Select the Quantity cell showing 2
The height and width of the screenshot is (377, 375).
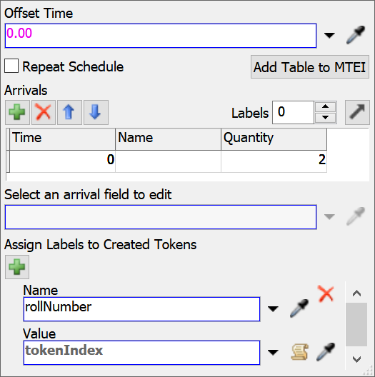[274, 160]
